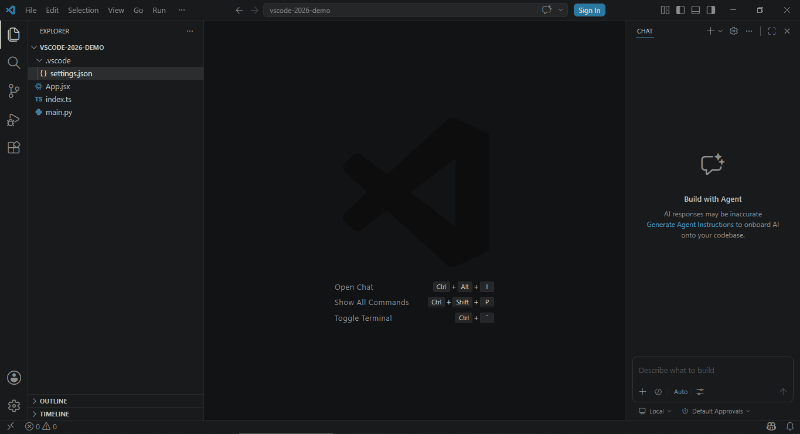Open chat dropdown arrow in command center

tap(561, 10)
